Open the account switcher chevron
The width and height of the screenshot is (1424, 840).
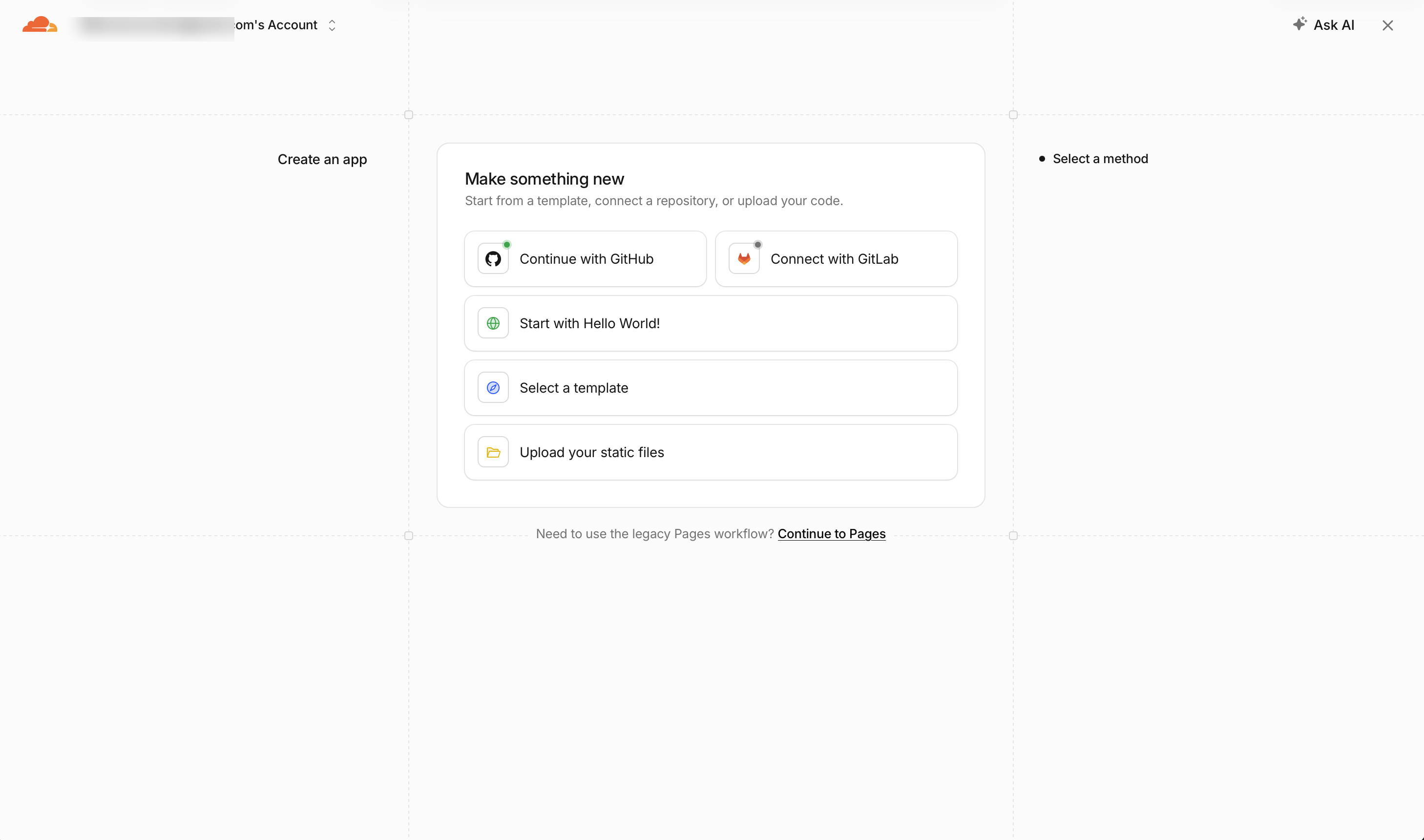pyautogui.click(x=332, y=25)
